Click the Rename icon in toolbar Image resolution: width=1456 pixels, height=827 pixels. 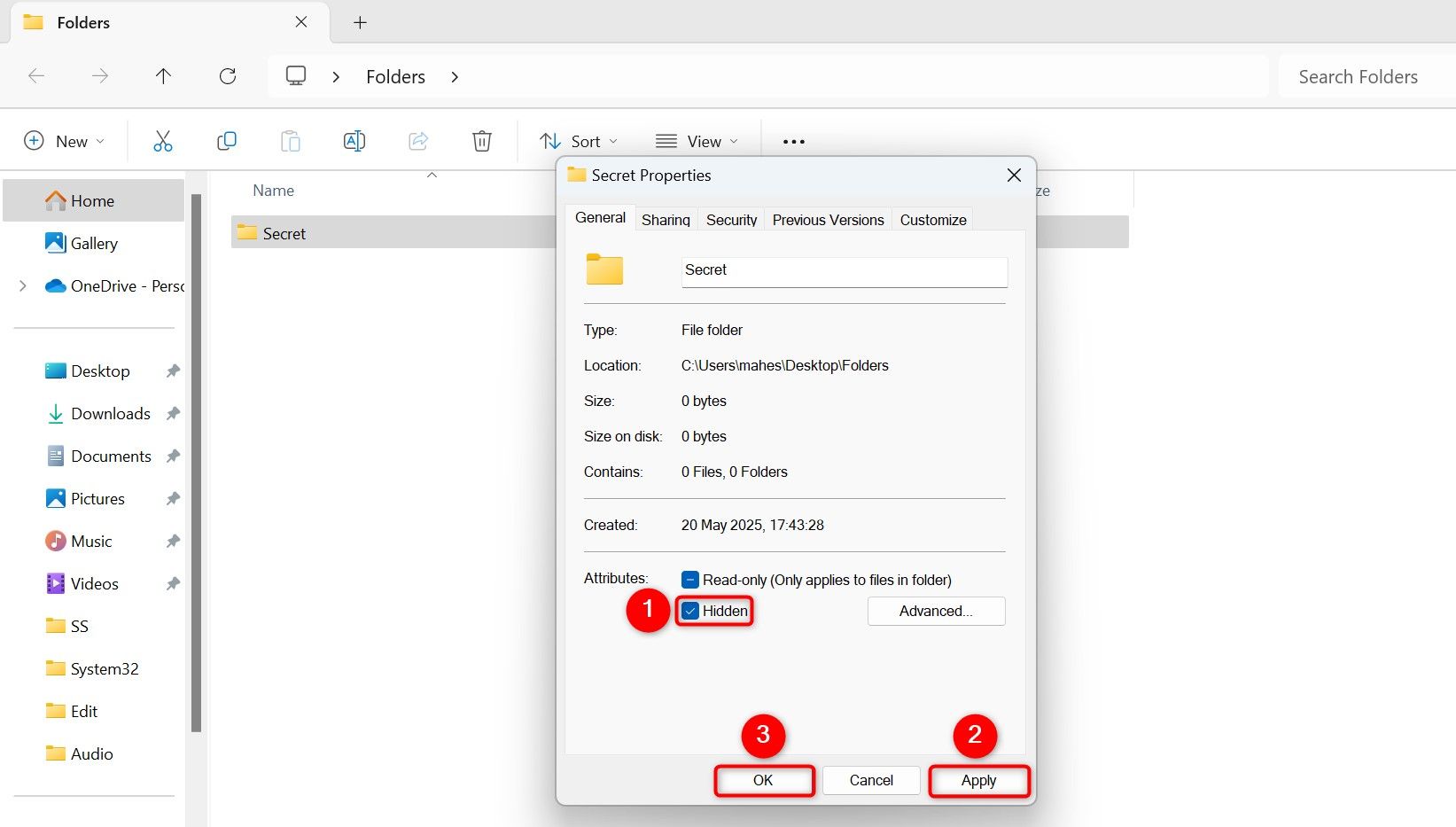pyautogui.click(x=354, y=141)
